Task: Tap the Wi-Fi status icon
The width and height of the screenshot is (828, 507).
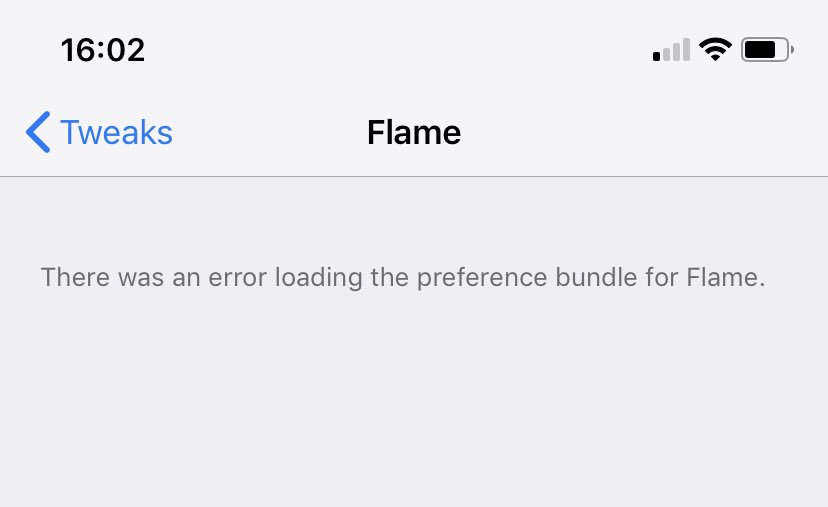Action: 715,50
